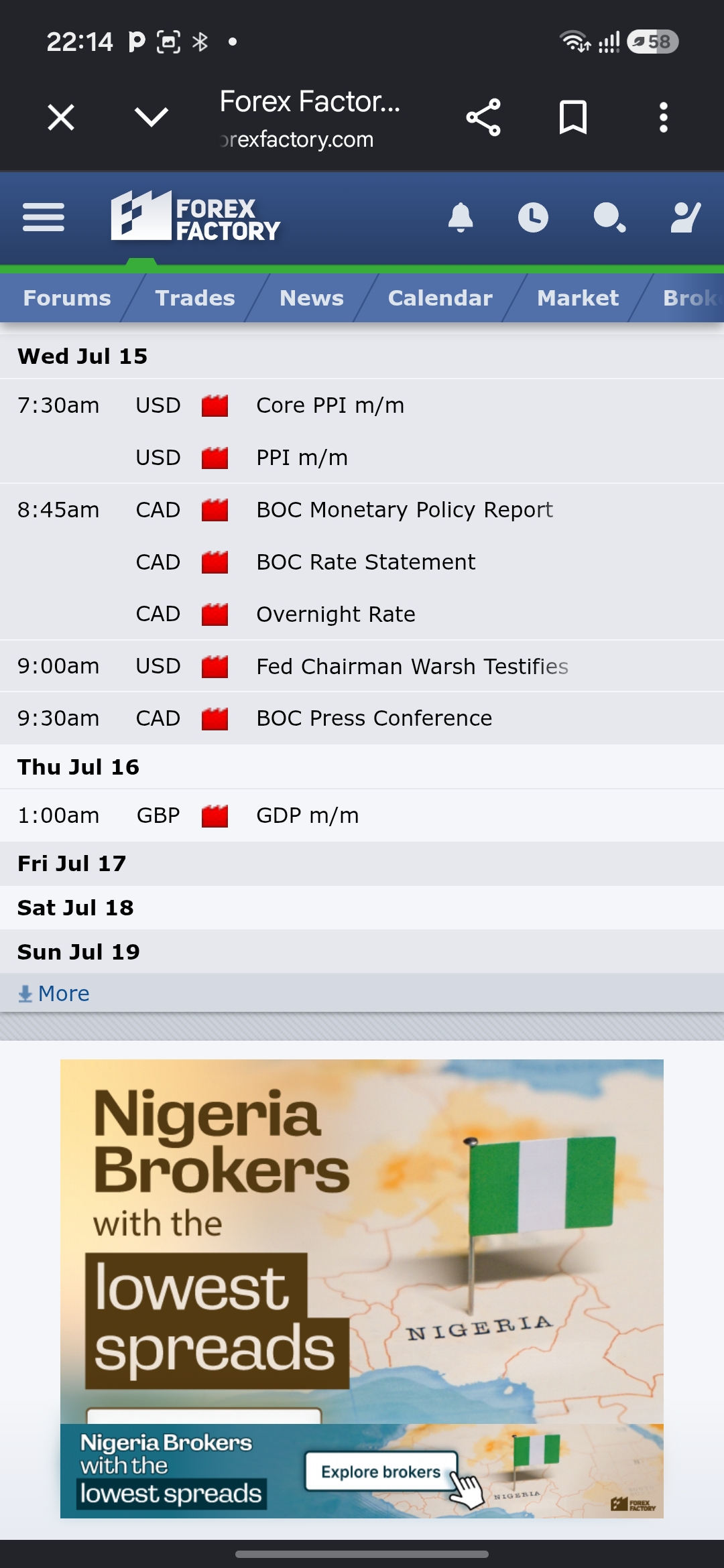Expand the browser tab chevron dropdown
The height and width of the screenshot is (1568, 724).
[151, 117]
